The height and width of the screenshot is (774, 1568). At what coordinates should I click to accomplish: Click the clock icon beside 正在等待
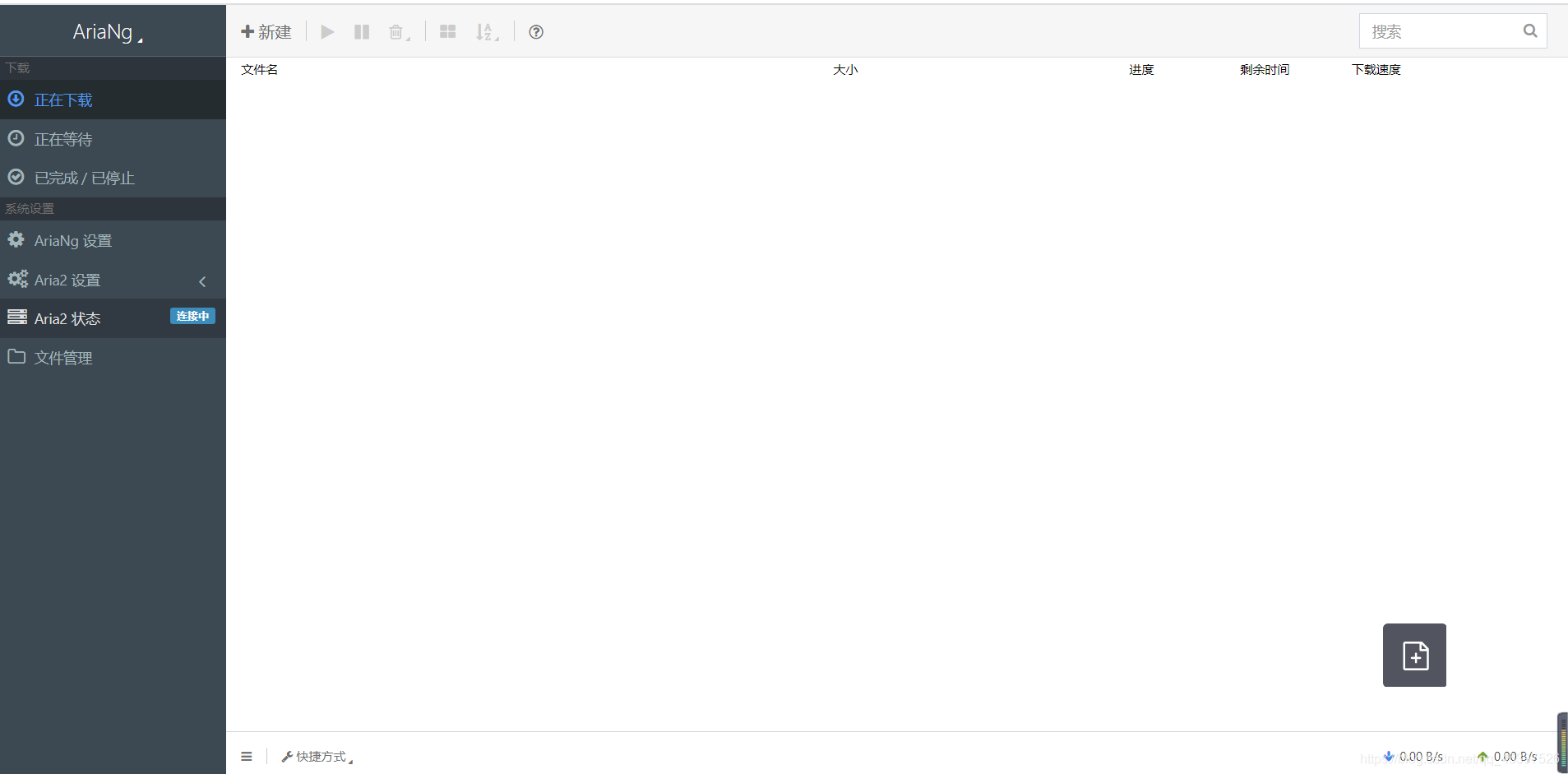coord(16,138)
